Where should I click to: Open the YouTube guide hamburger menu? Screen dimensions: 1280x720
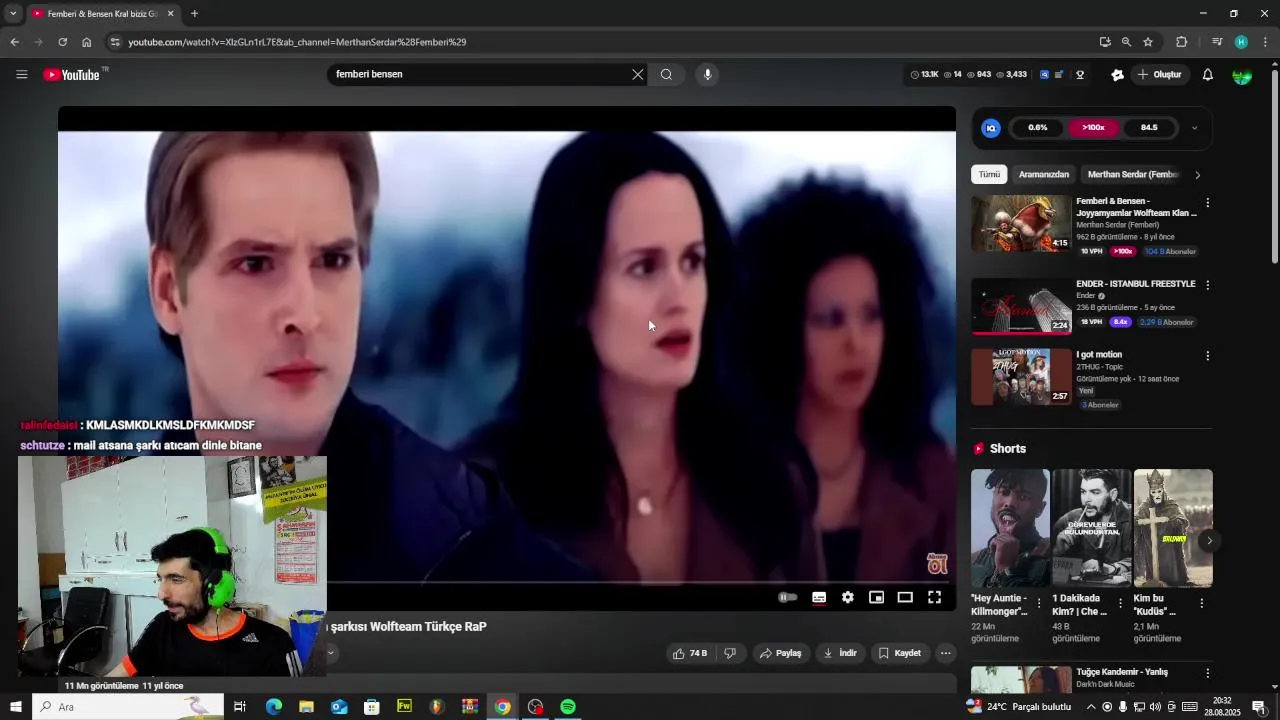22,75
